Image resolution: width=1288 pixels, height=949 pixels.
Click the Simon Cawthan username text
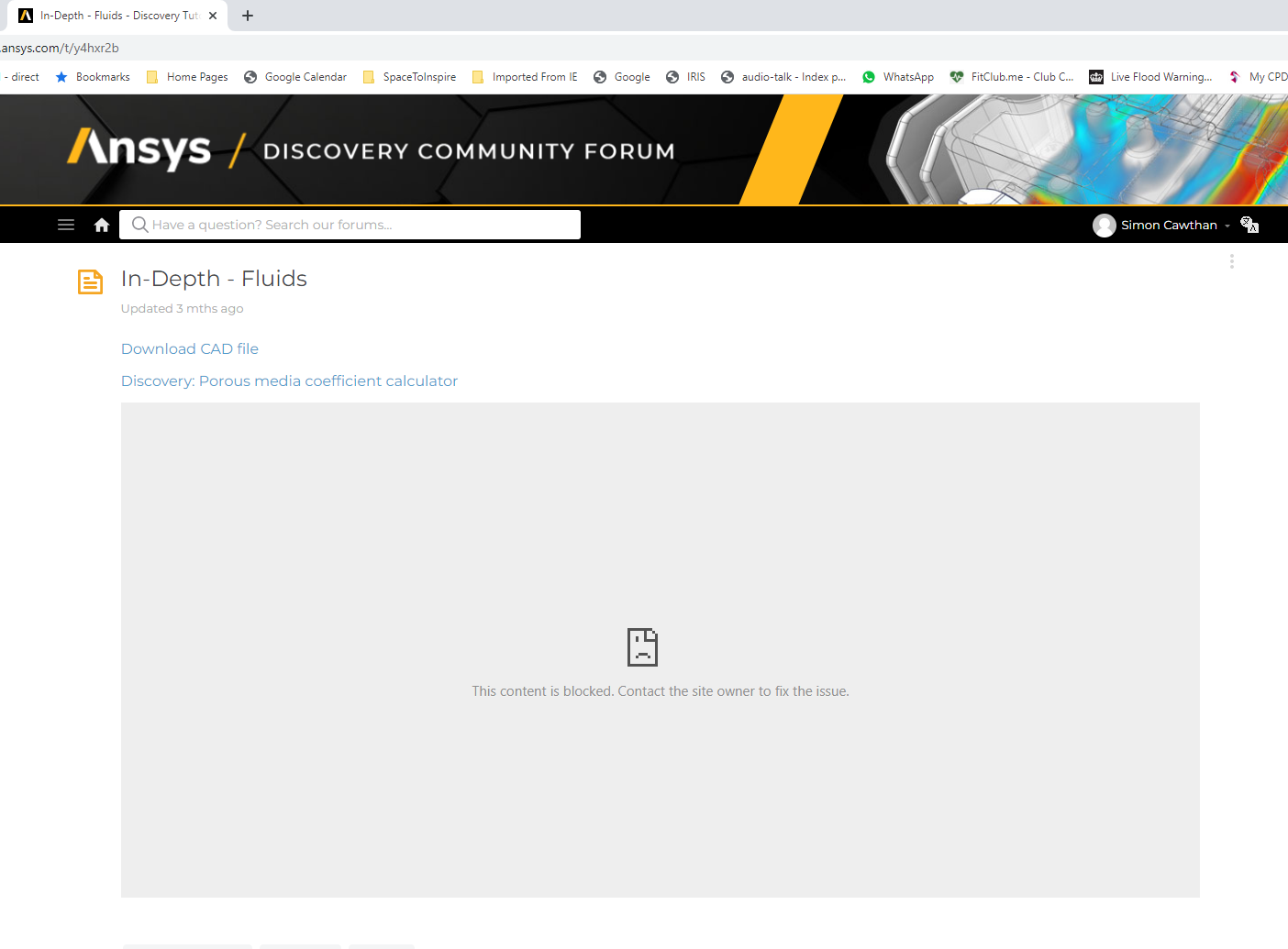pos(1169,226)
